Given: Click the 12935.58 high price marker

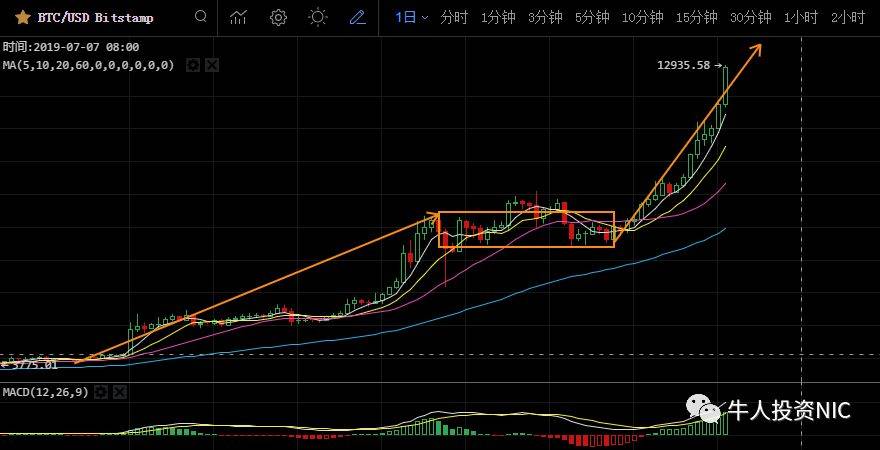Looking at the screenshot, I should pos(684,65).
